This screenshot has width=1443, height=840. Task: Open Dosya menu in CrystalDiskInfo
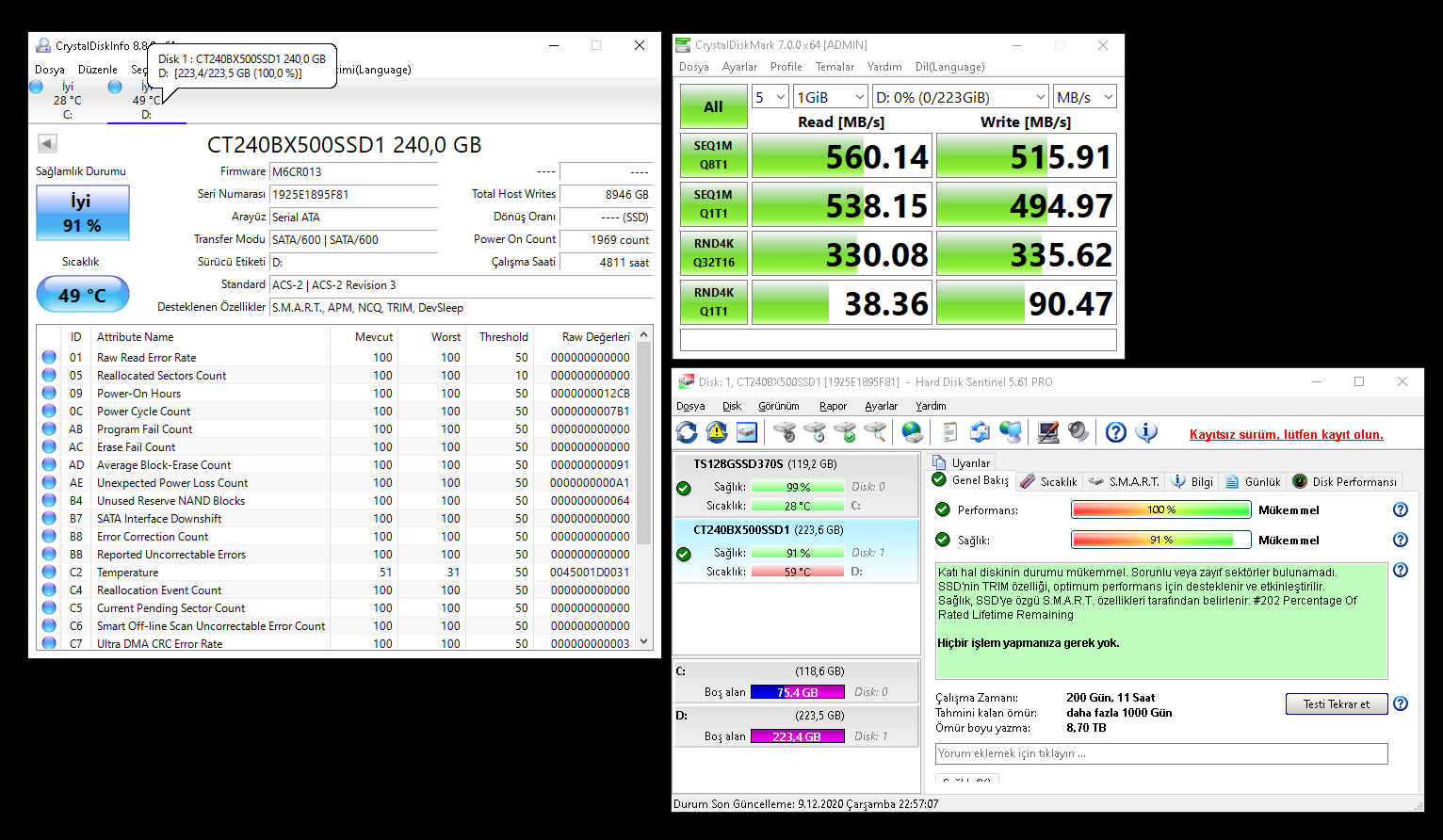pos(50,70)
